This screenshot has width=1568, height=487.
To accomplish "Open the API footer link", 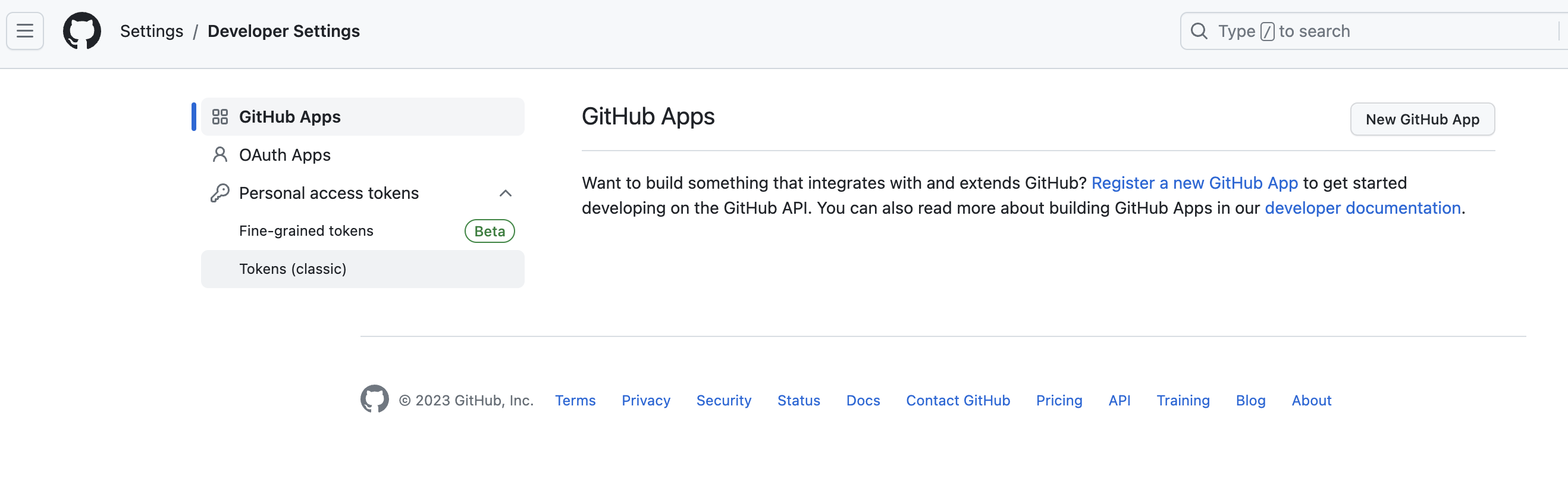I will point(1119,401).
